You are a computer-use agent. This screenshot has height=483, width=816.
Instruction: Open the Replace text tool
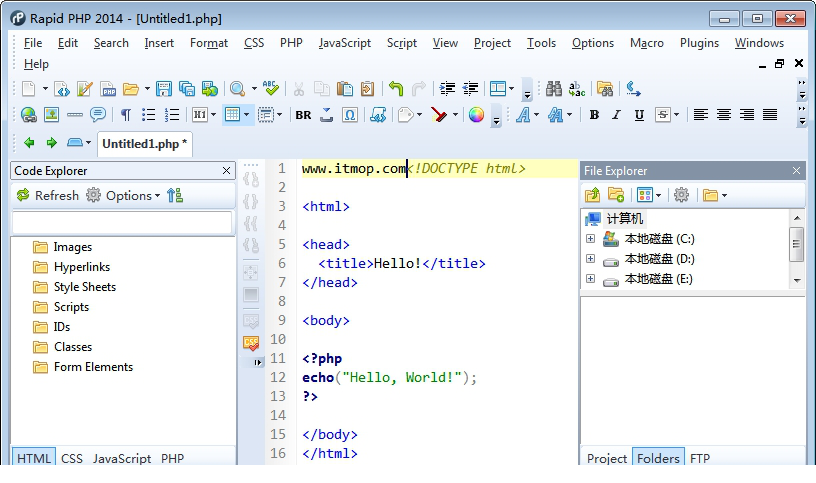coord(577,89)
